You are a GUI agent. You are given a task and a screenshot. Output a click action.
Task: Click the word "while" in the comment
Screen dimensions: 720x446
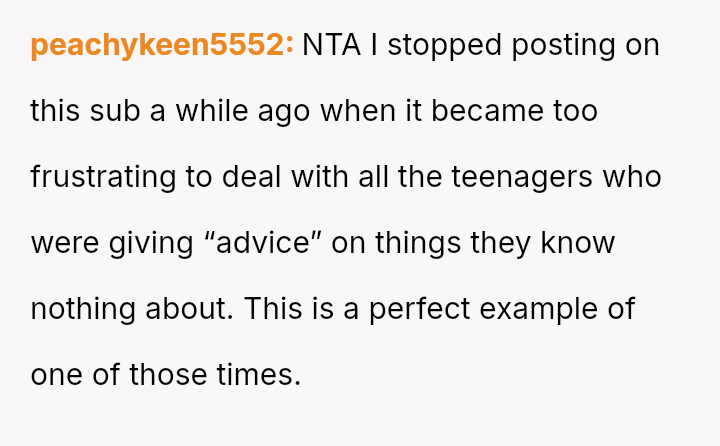pos(212,111)
